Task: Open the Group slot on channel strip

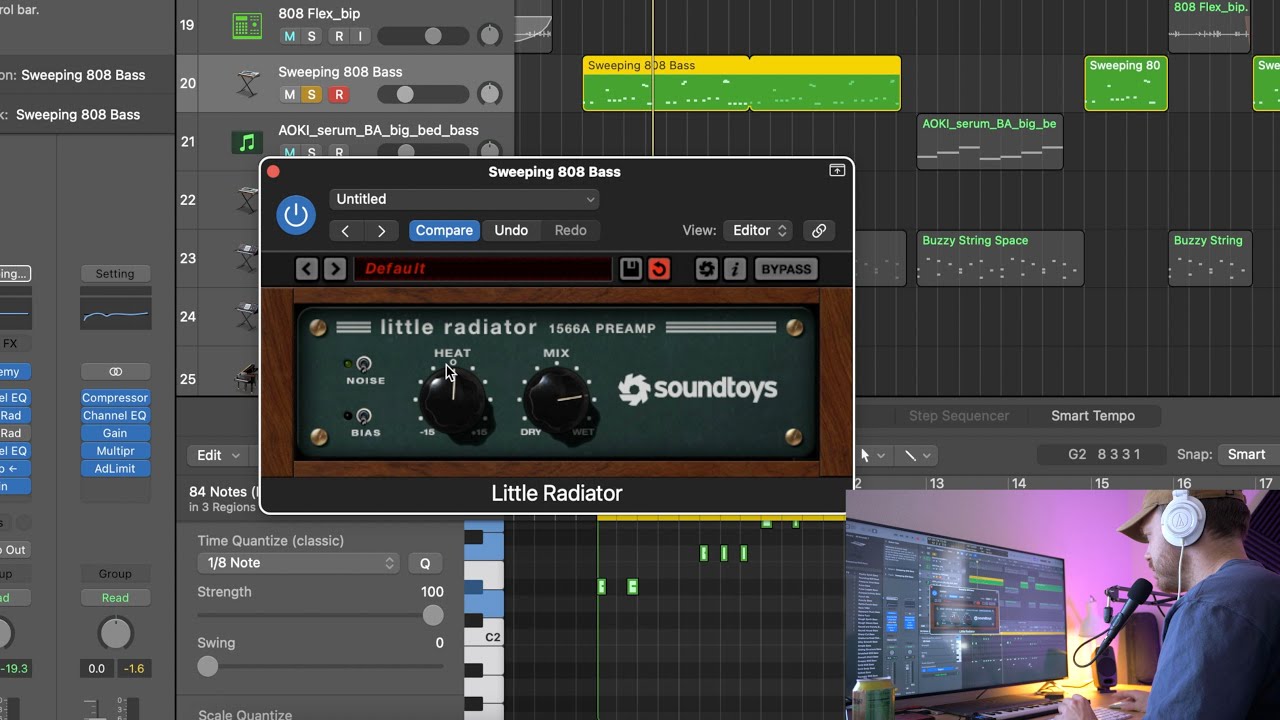Action: (x=115, y=574)
